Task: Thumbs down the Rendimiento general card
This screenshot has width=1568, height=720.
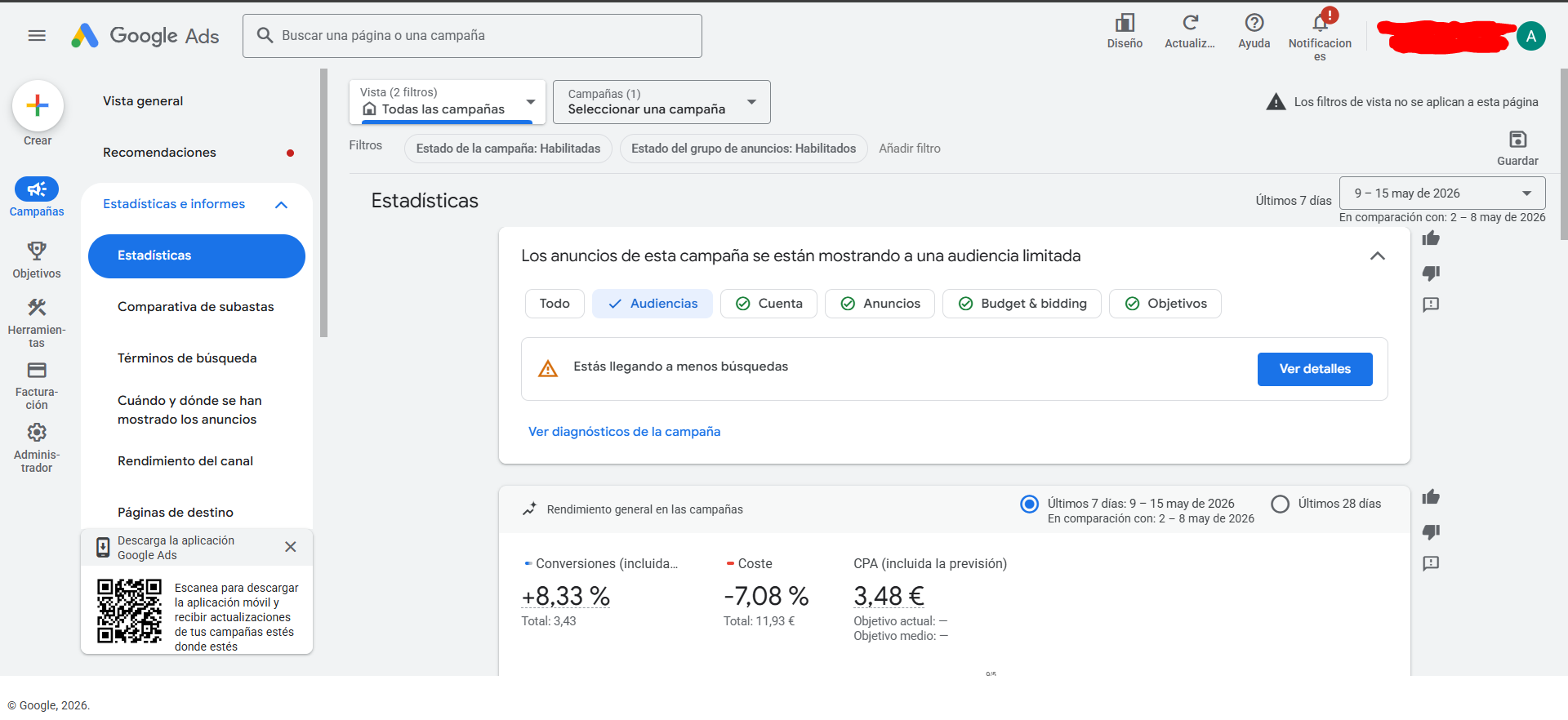Action: (x=1431, y=531)
